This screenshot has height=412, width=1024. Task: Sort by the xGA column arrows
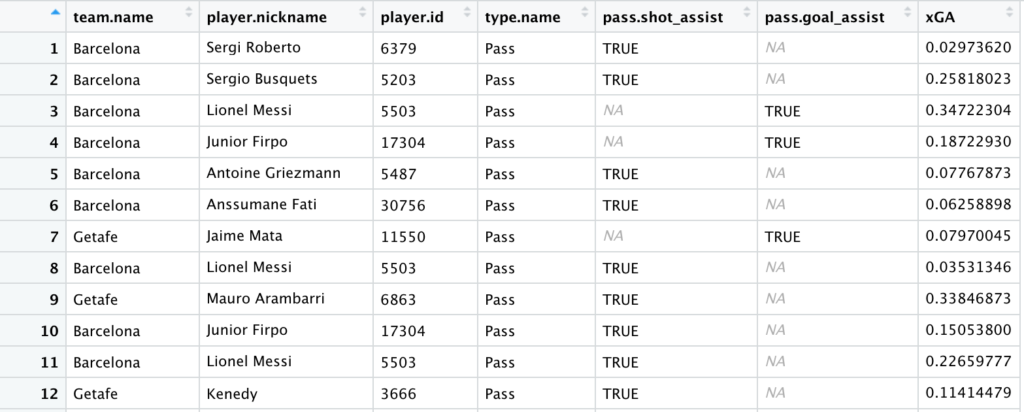[1012, 12]
